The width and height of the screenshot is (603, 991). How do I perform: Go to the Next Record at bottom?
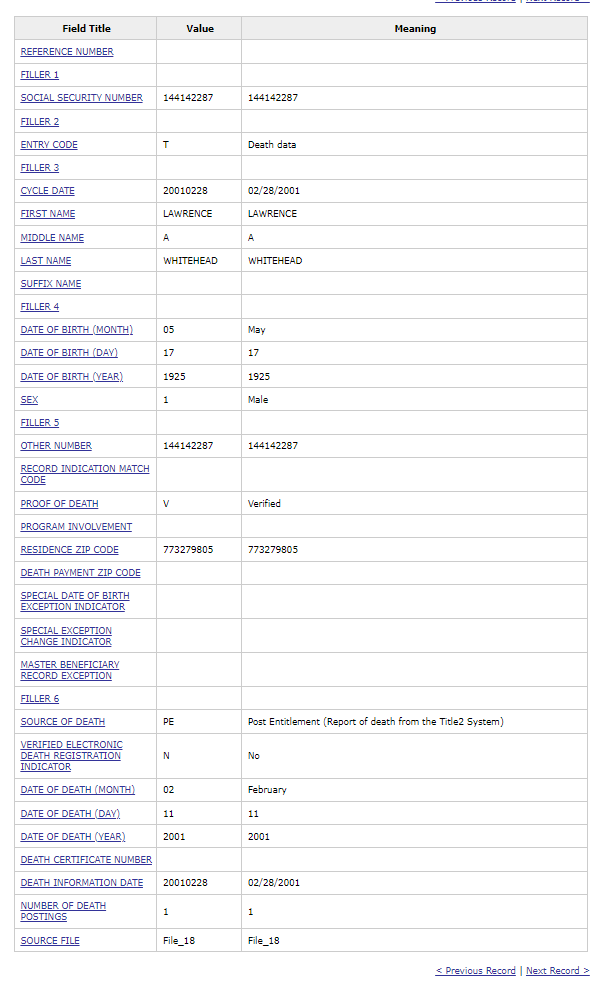(557, 971)
